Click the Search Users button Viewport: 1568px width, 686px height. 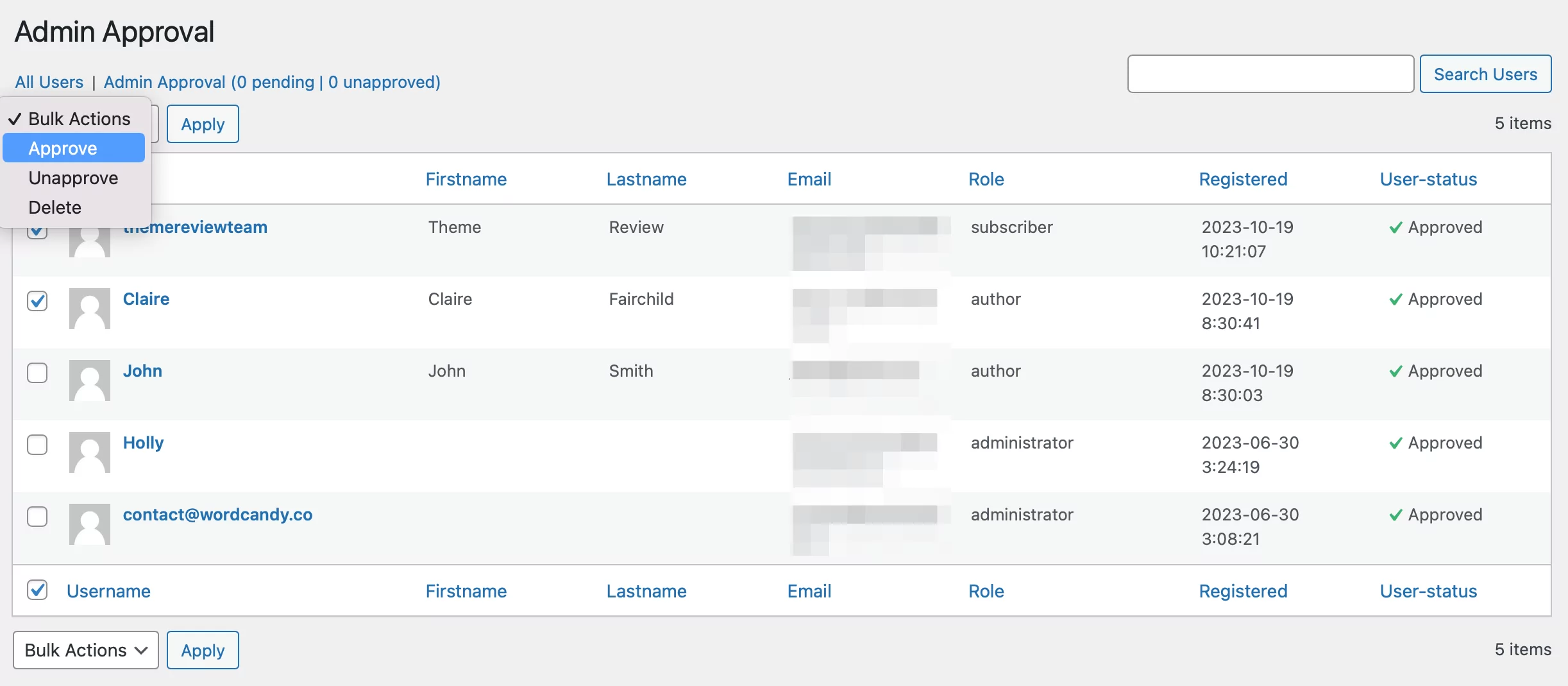[x=1485, y=74]
